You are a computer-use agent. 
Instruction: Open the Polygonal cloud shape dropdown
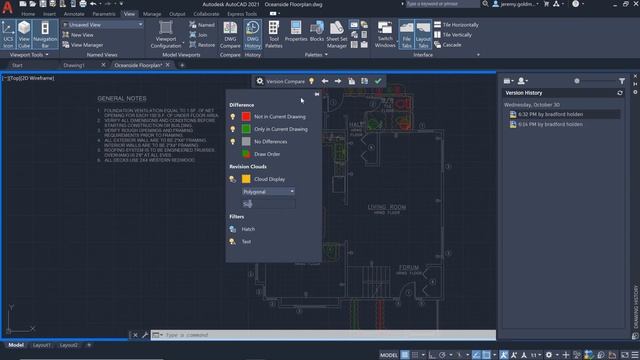[x=268, y=192]
